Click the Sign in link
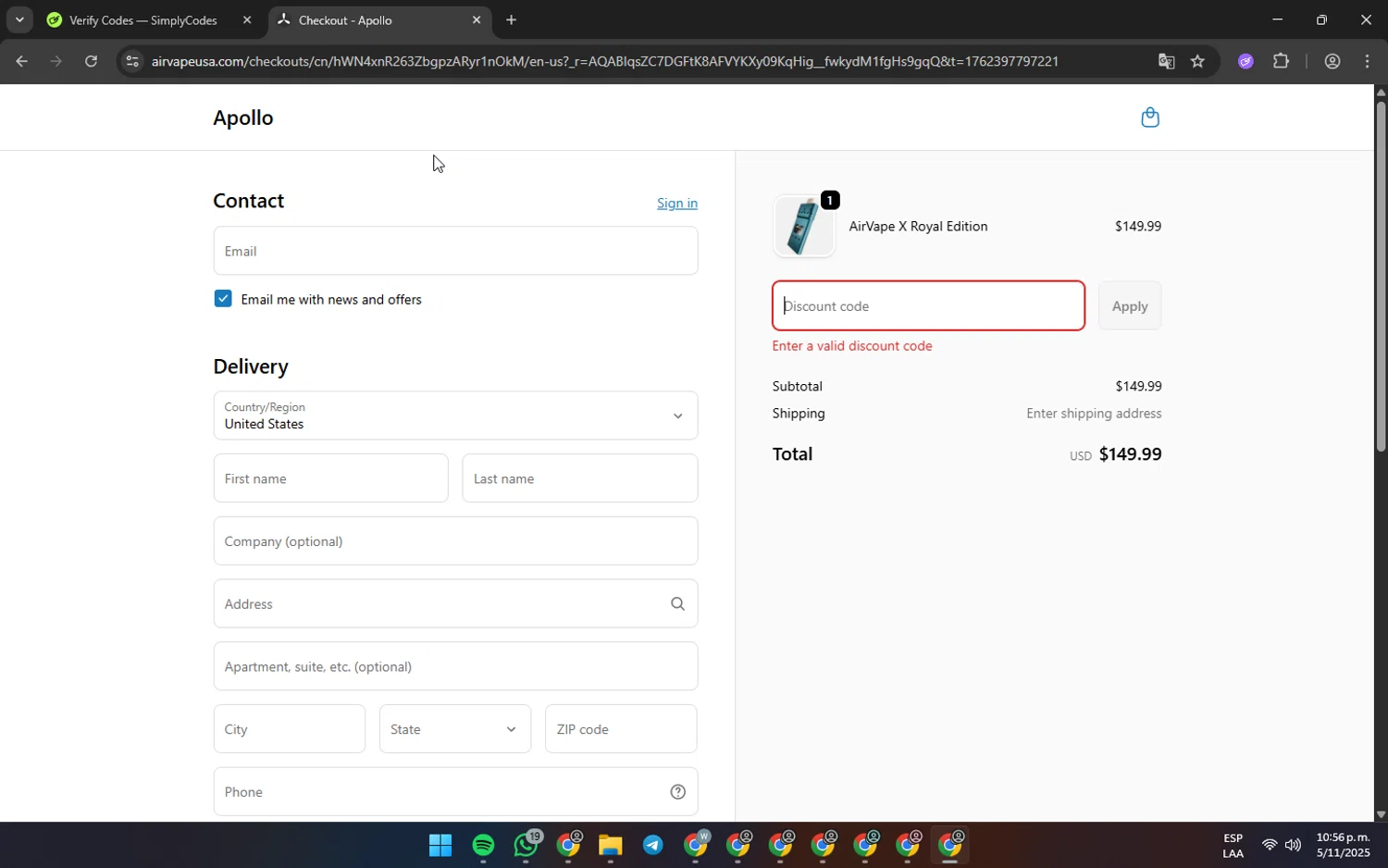The image size is (1388, 868). (677, 203)
